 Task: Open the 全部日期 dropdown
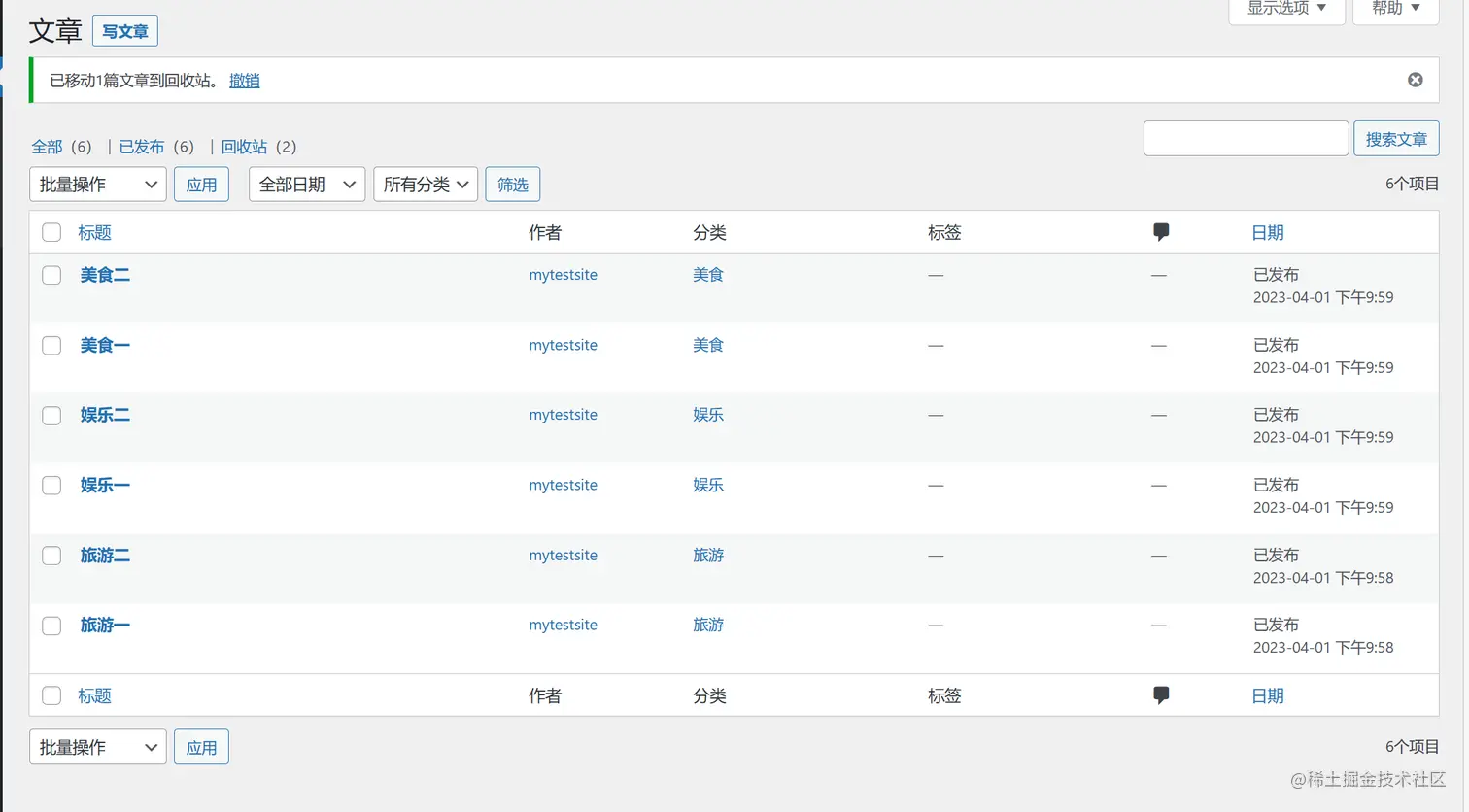pyautogui.click(x=306, y=184)
